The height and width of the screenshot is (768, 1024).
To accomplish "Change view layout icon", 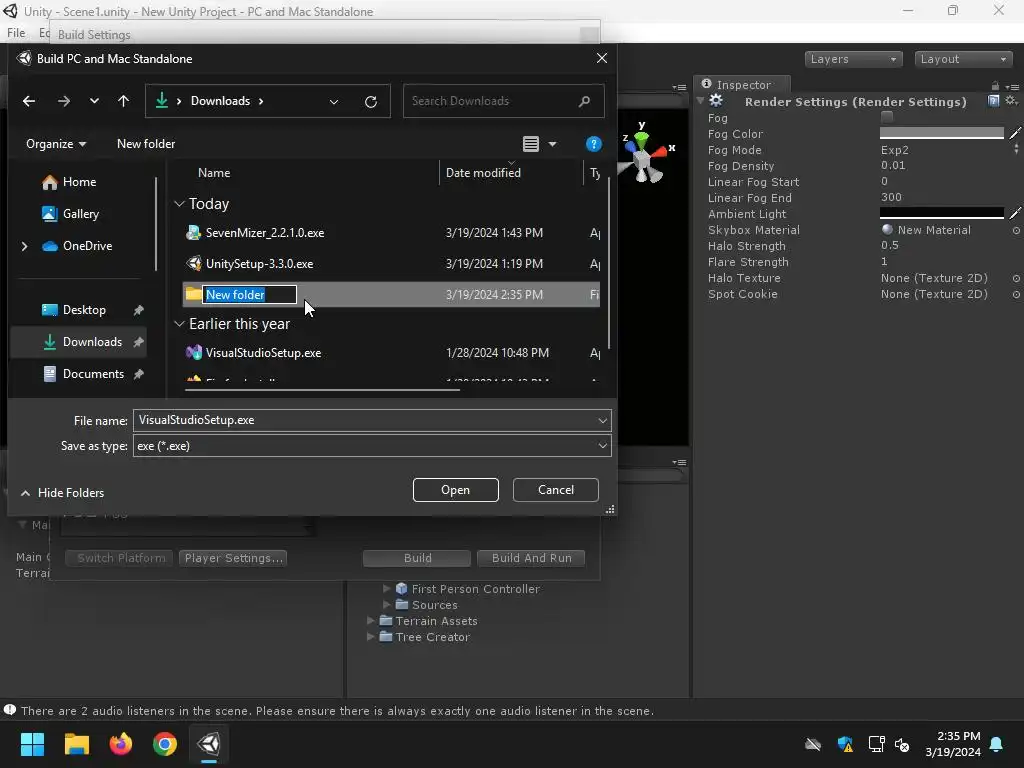I will (x=531, y=144).
